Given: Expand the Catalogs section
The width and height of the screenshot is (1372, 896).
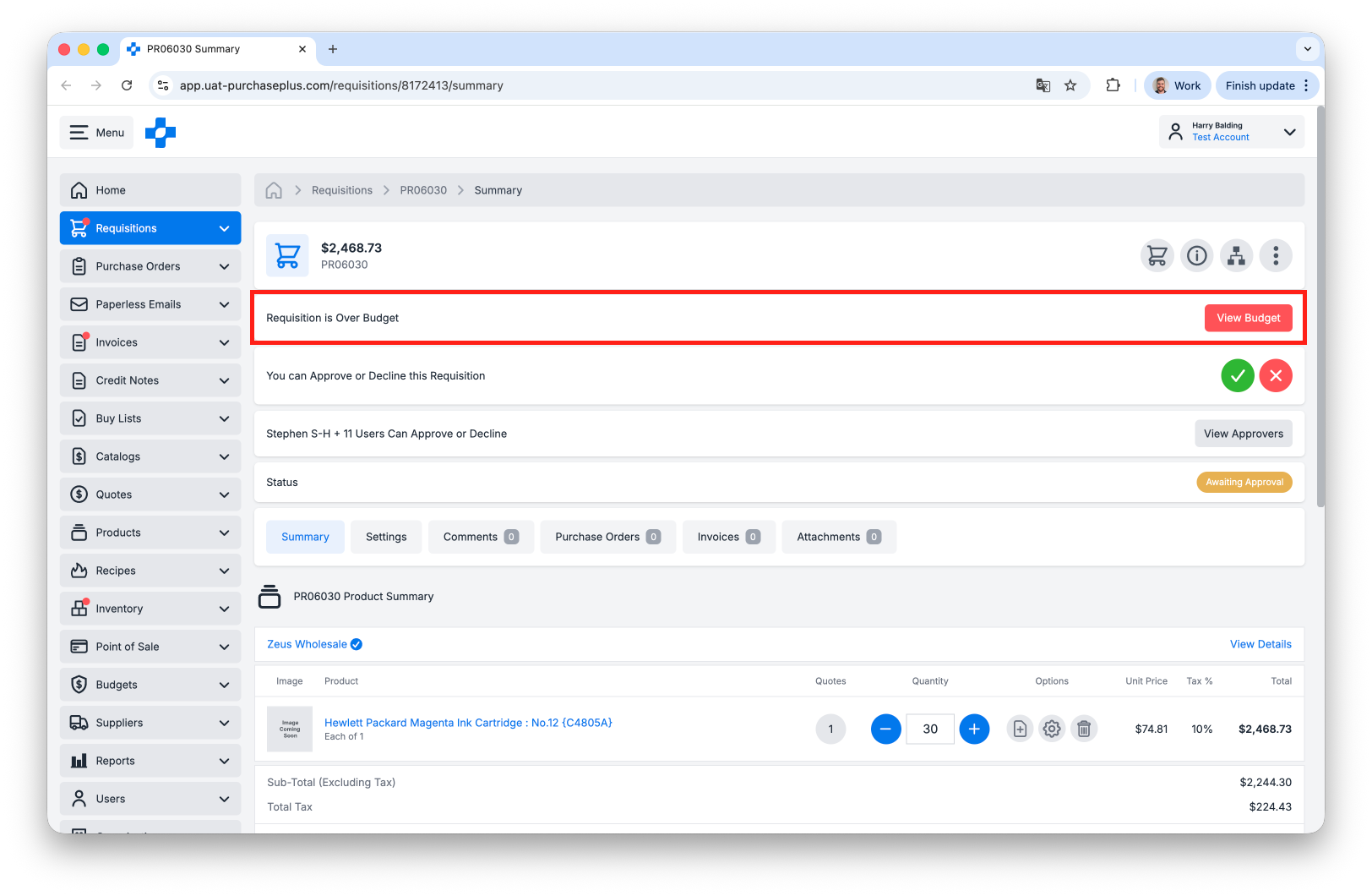Looking at the screenshot, I should tap(150, 456).
